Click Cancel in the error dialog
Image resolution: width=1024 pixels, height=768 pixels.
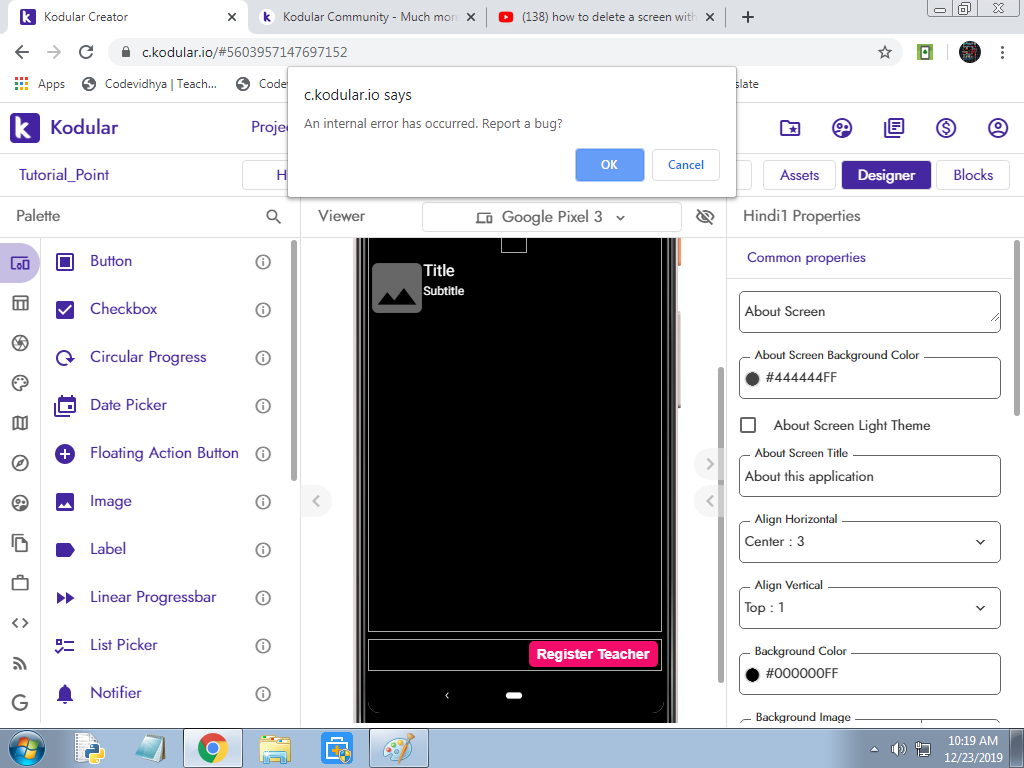point(685,165)
